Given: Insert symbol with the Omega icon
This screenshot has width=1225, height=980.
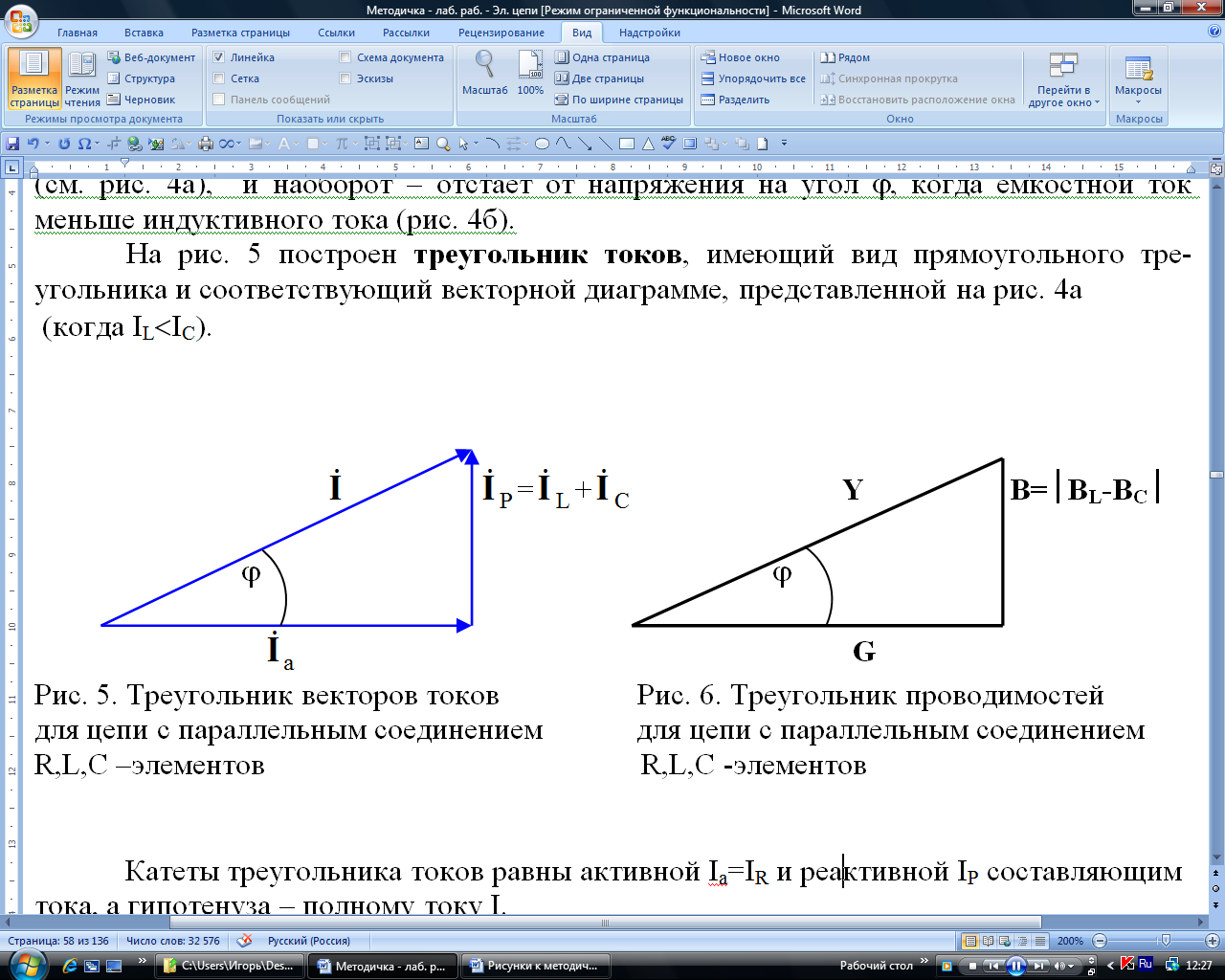Looking at the screenshot, I should pos(84,144).
